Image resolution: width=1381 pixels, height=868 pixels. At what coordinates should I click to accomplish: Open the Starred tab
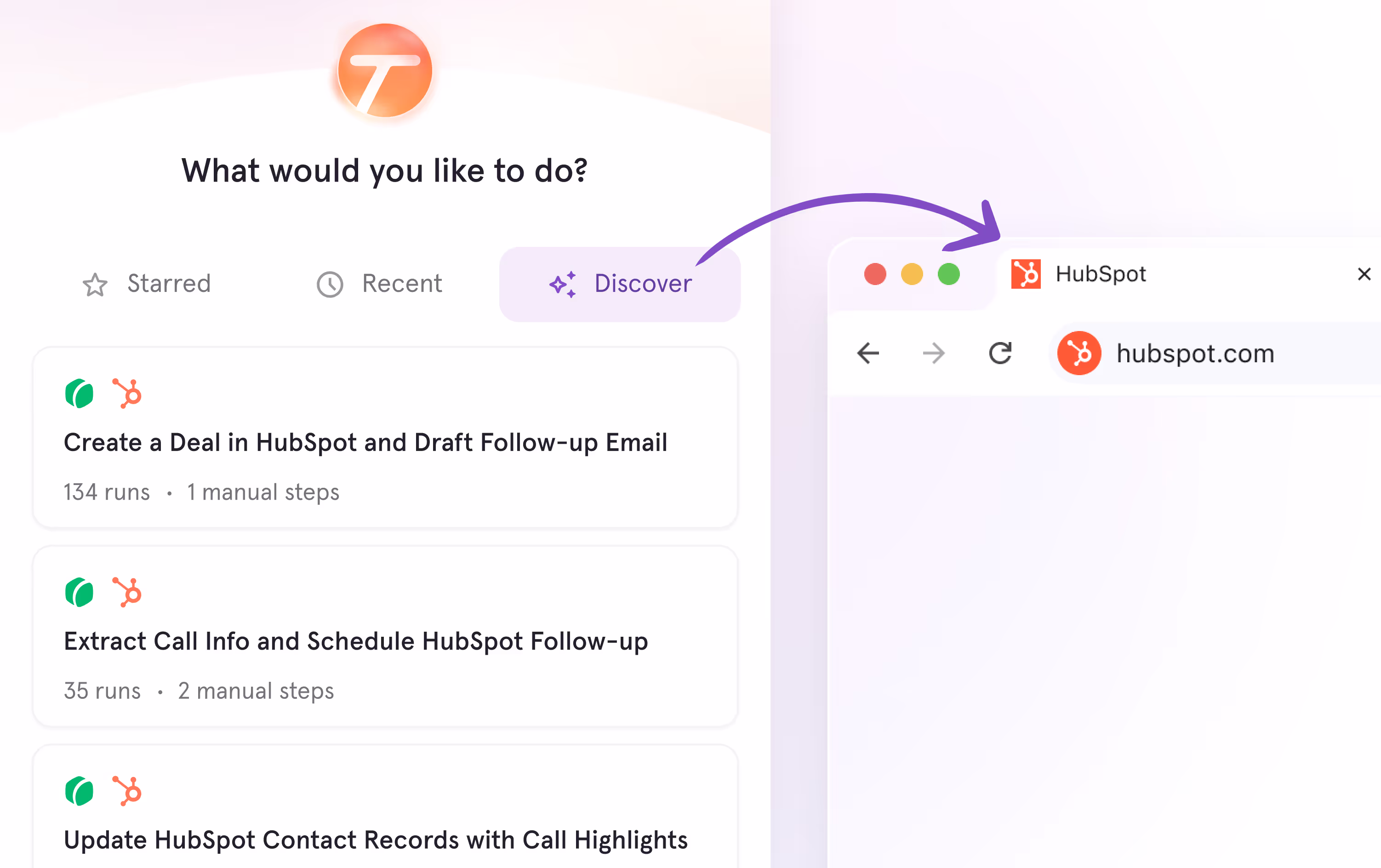[147, 284]
